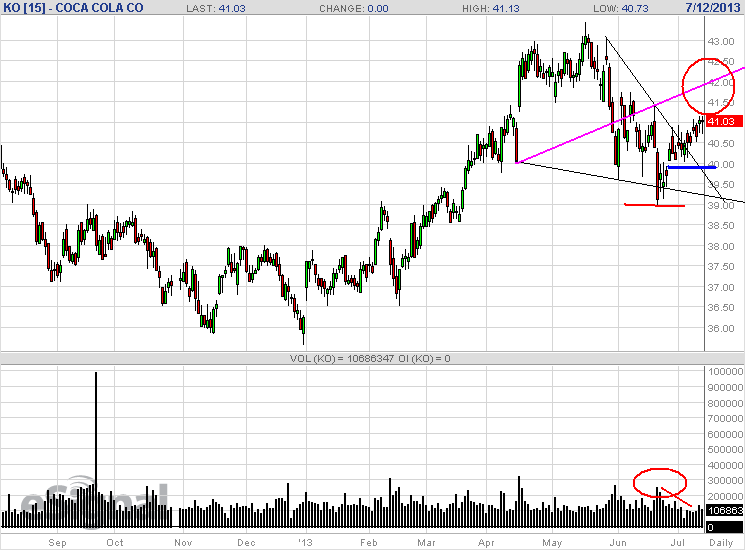Click the Oct month label

coord(115,542)
